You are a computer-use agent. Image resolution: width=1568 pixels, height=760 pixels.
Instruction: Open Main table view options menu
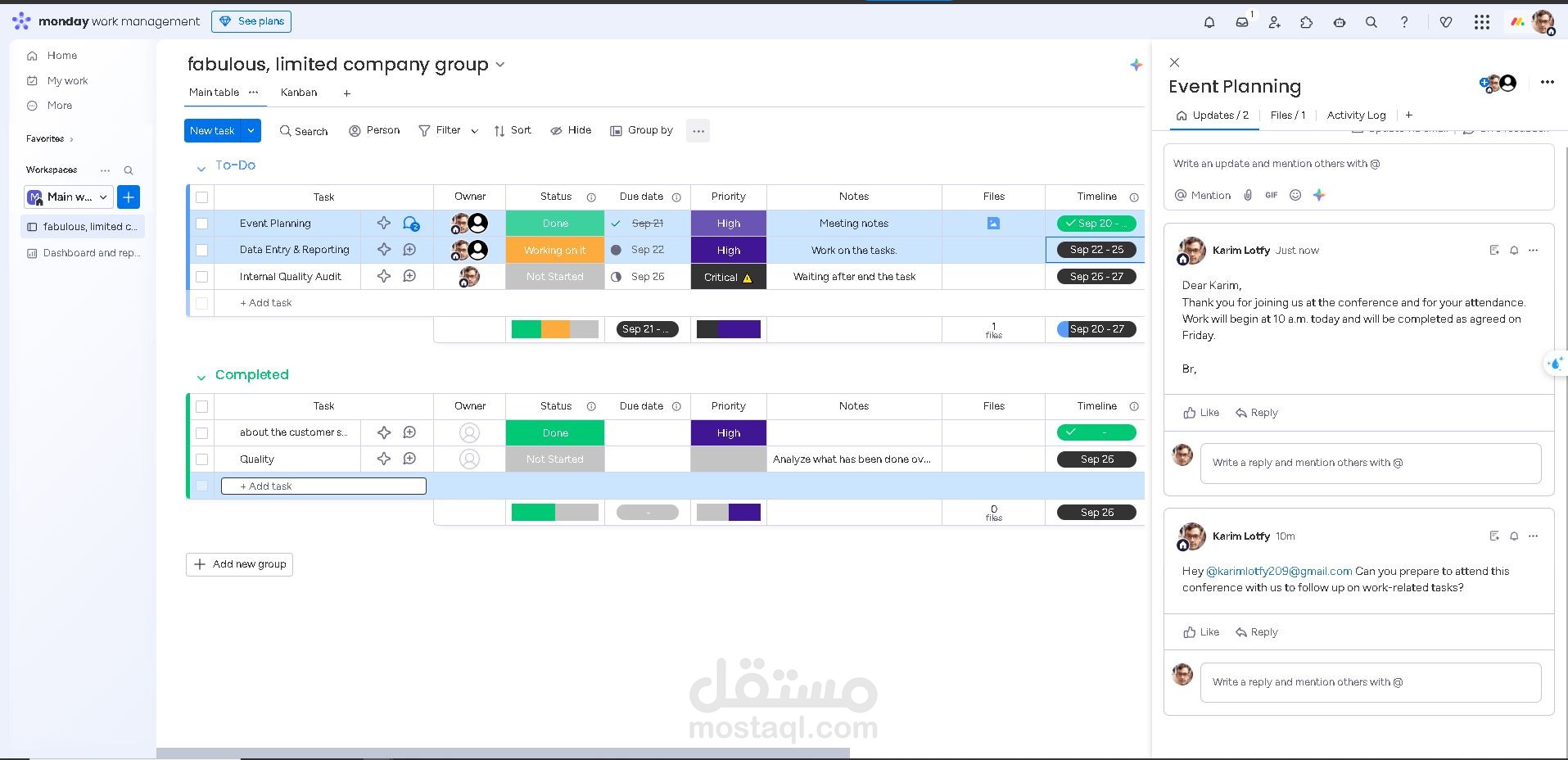click(x=254, y=92)
